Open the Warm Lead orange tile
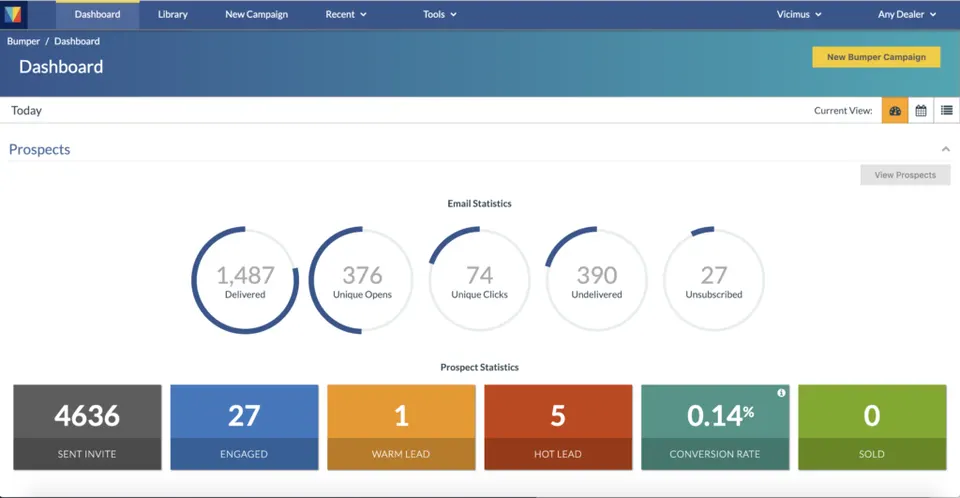 click(401, 428)
